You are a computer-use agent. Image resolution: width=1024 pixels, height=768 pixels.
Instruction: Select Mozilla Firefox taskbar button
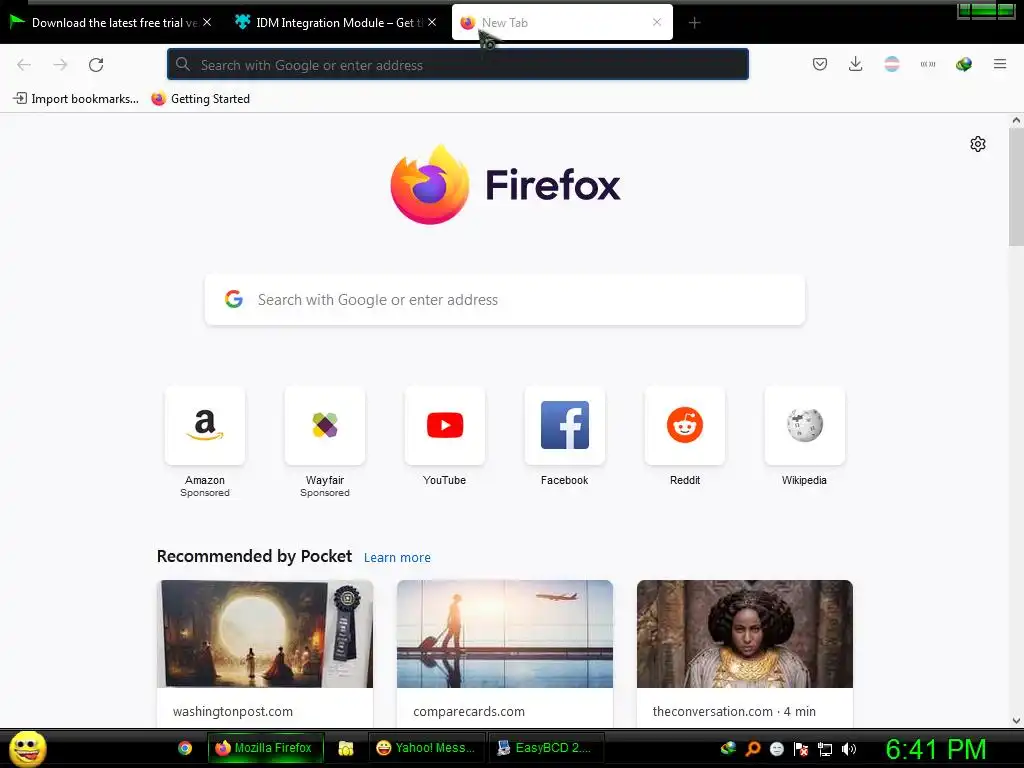tap(266, 748)
